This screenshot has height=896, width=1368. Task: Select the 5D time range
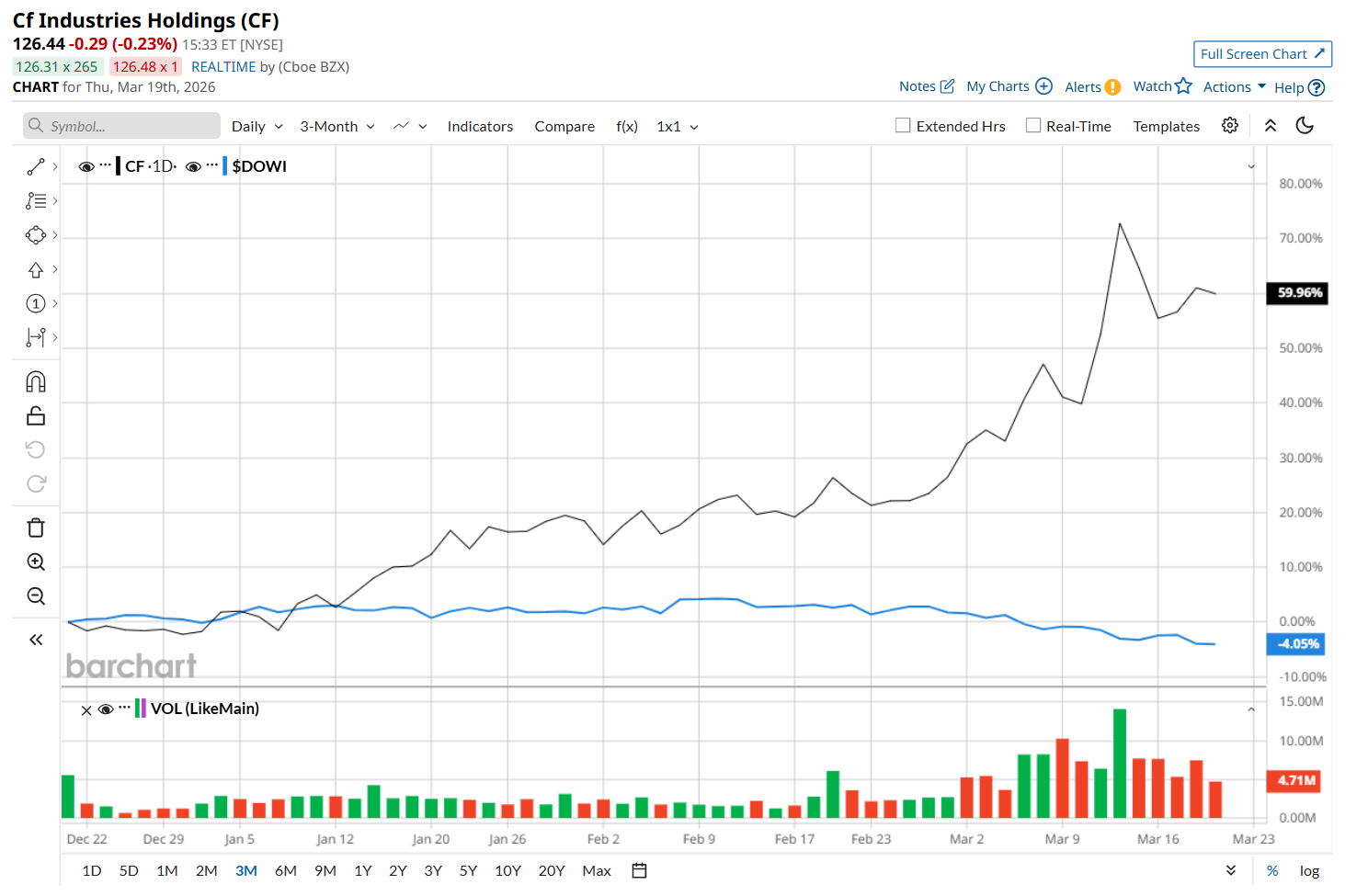pyautogui.click(x=129, y=870)
